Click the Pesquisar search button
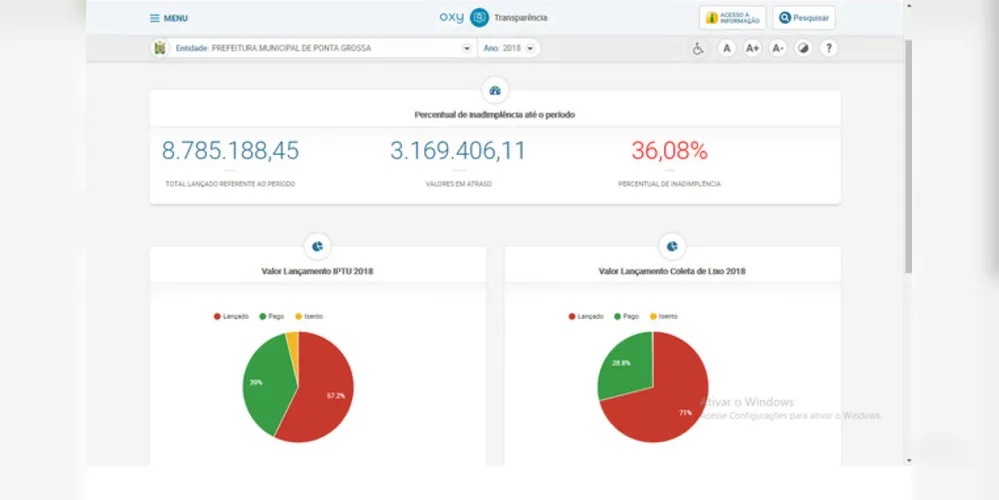 pyautogui.click(x=803, y=18)
